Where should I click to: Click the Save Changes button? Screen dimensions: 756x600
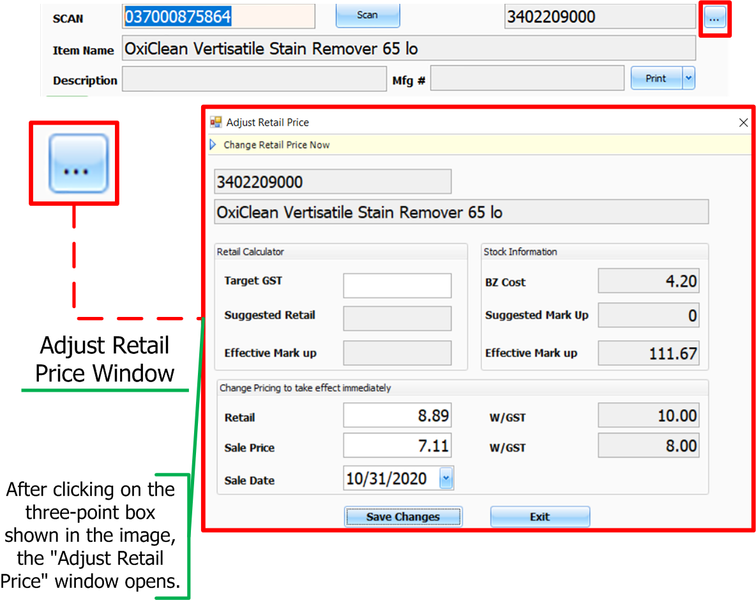tap(403, 517)
